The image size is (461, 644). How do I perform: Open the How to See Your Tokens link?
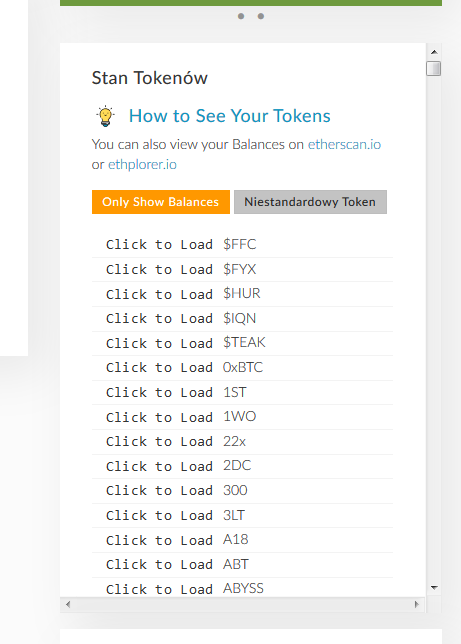230,116
